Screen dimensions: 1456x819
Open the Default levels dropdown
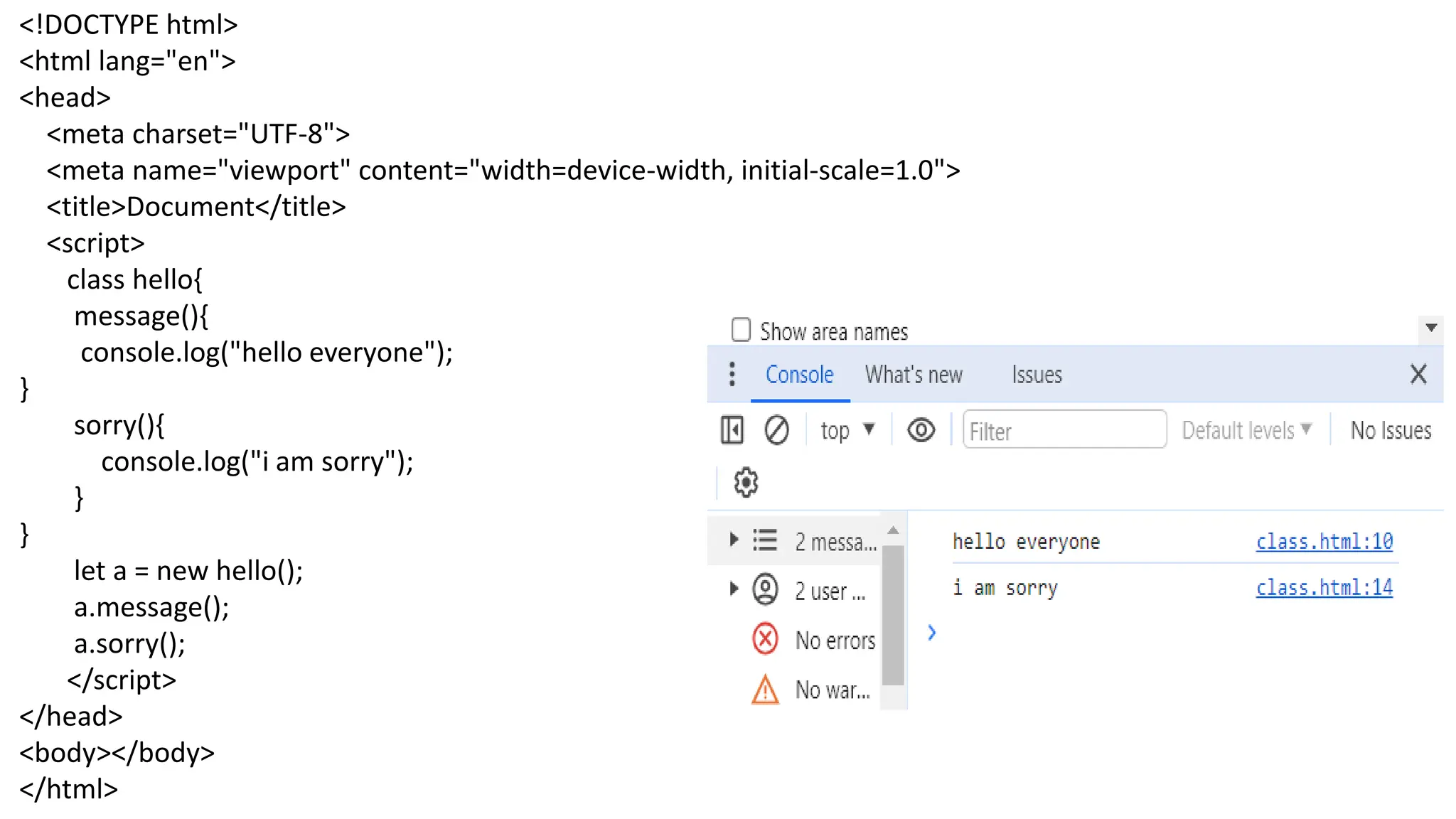click(x=1246, y=430)
